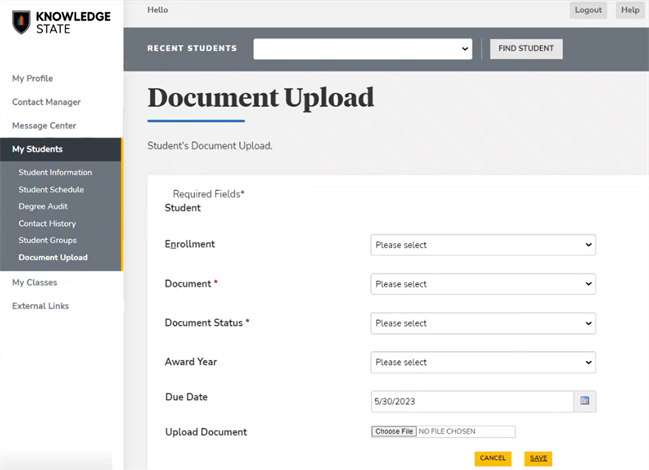Click the Choose File button
649x470 pixels.
pyautogui.click(x=393, y=432)
